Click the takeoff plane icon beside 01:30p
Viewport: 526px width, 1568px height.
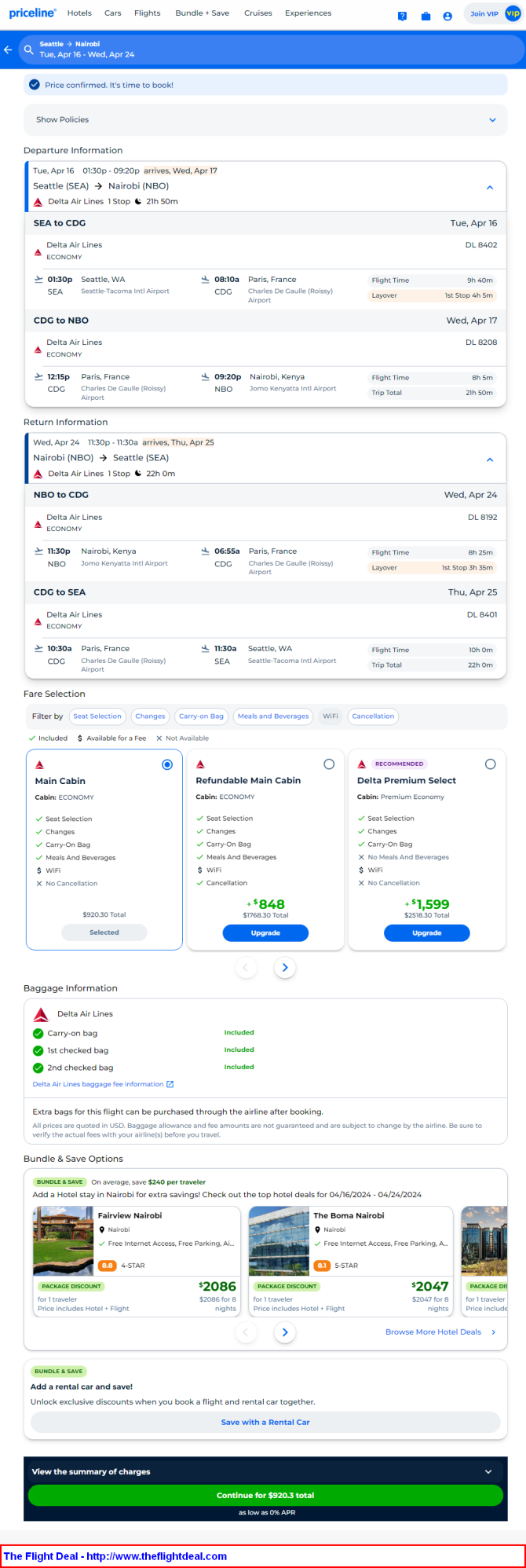(38, 279)
